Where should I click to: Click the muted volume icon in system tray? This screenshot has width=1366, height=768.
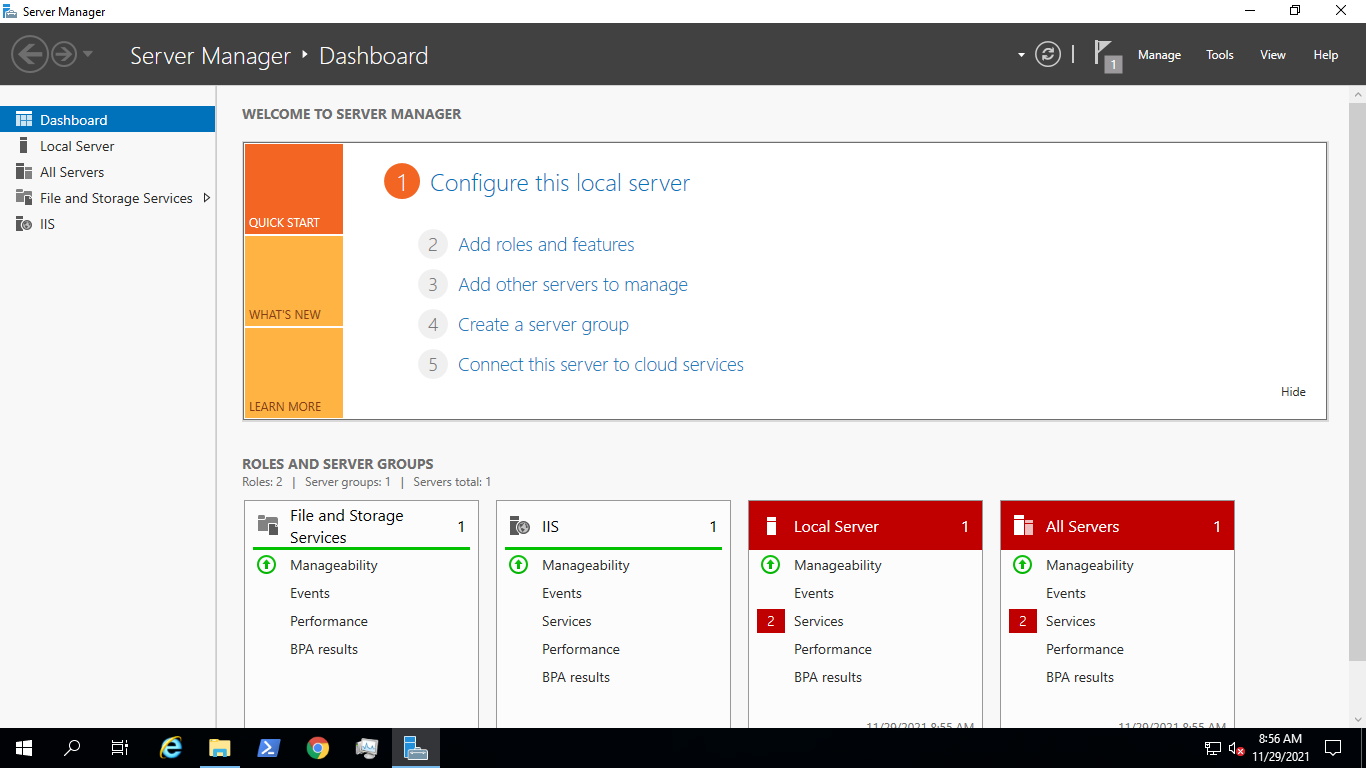[1236, 747]
